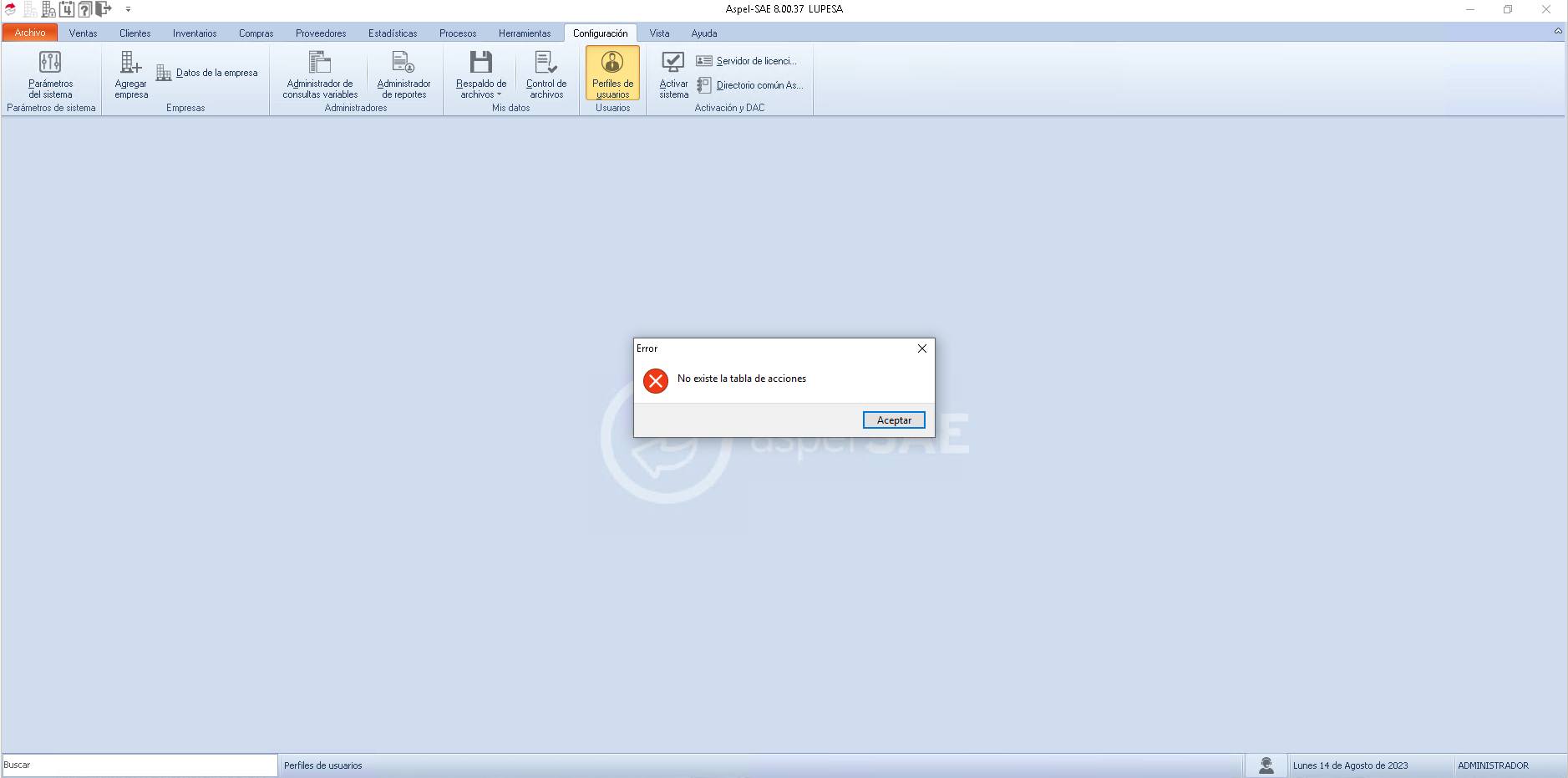Click the exit door quick access icon
The image size is (1568, 778).
pos(104,9)
